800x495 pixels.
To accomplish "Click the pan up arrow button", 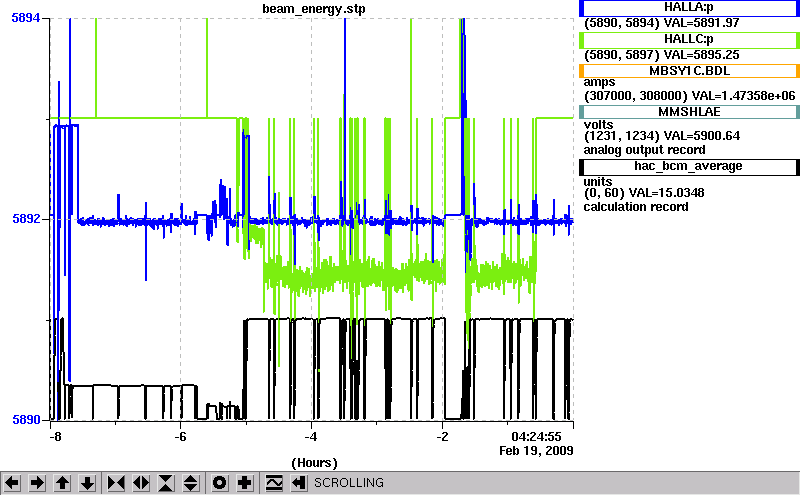I will pyautogui.click(x=62, y=482).
